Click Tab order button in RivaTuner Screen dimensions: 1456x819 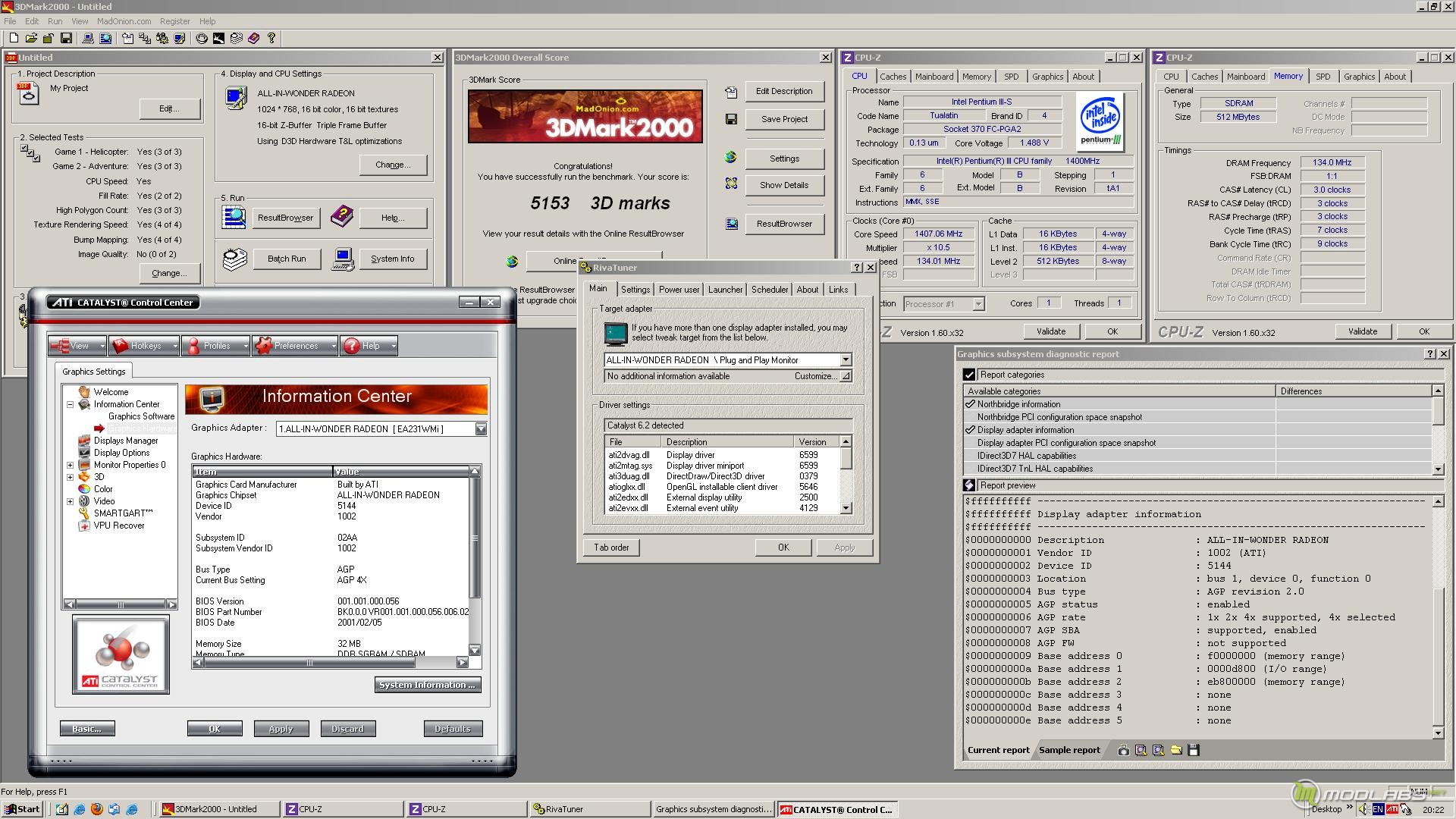point(611,548)
